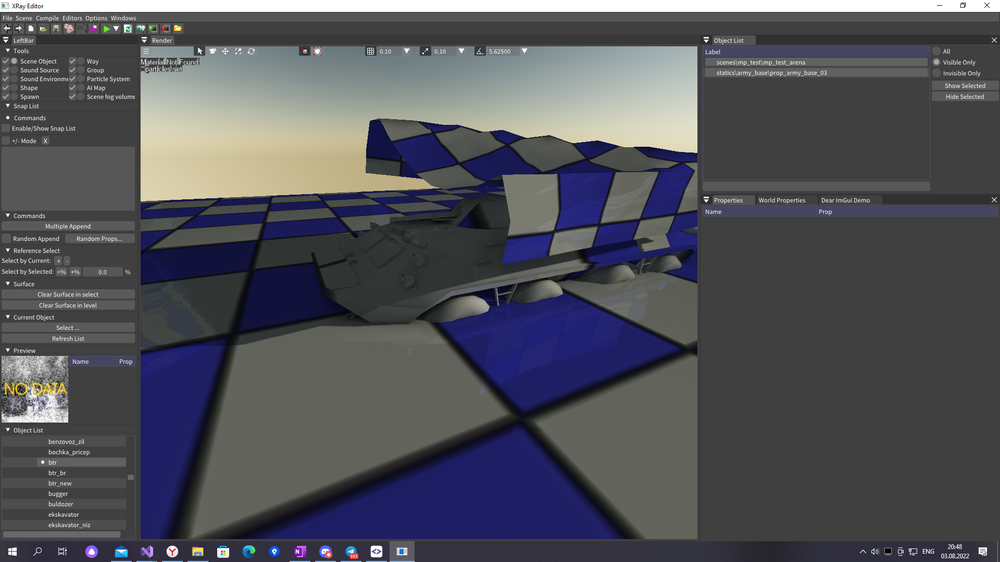Image resolution: width=1000 pixels, height=562 pixels.
Task: Click the undo arrow in toolbar
Action: coord(6,29)
